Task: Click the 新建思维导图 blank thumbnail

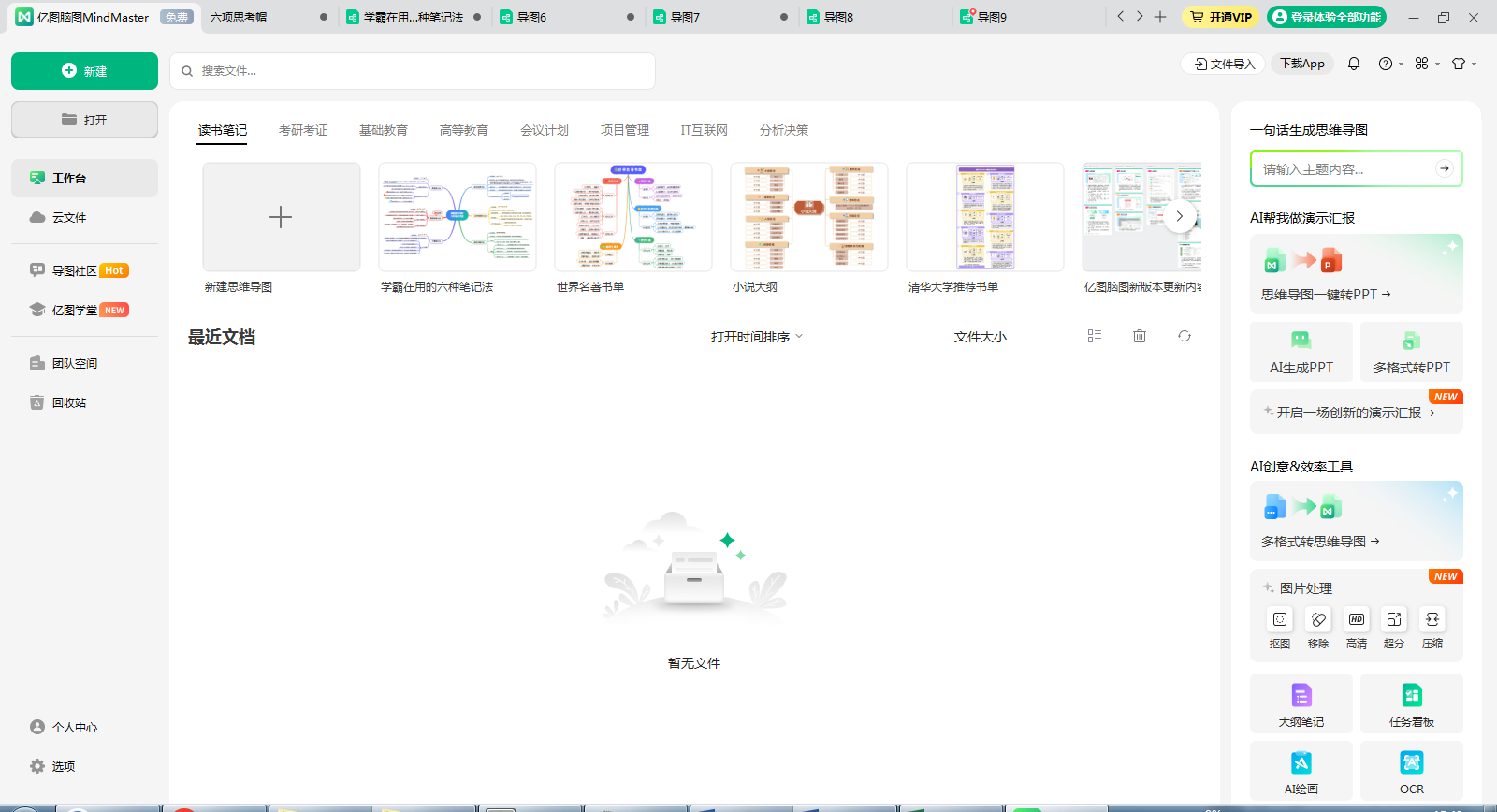Action: pyautogui.click(x=282, y=217)
